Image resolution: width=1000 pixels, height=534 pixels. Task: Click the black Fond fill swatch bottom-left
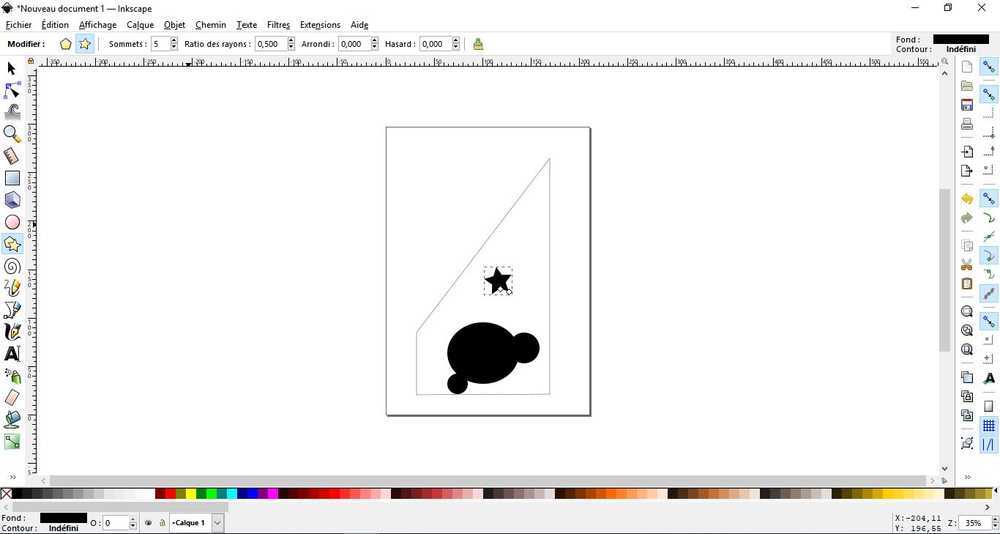pos(63,518)
